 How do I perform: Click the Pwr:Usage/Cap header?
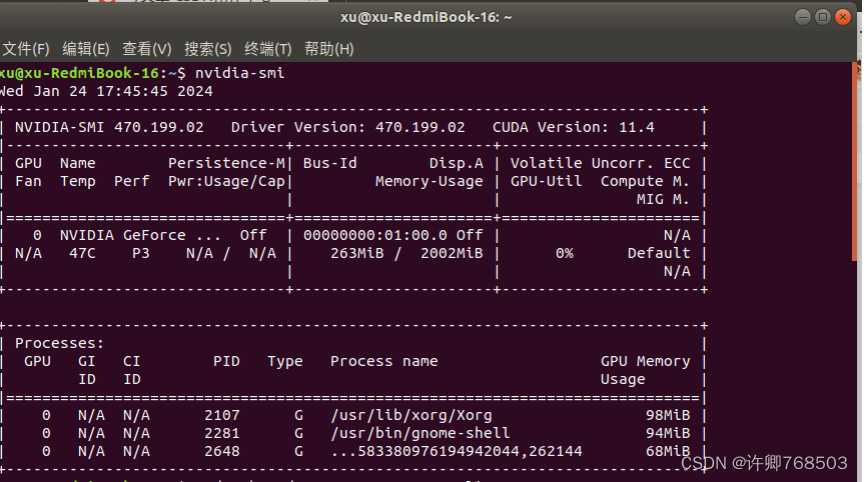tap(226, 181)
